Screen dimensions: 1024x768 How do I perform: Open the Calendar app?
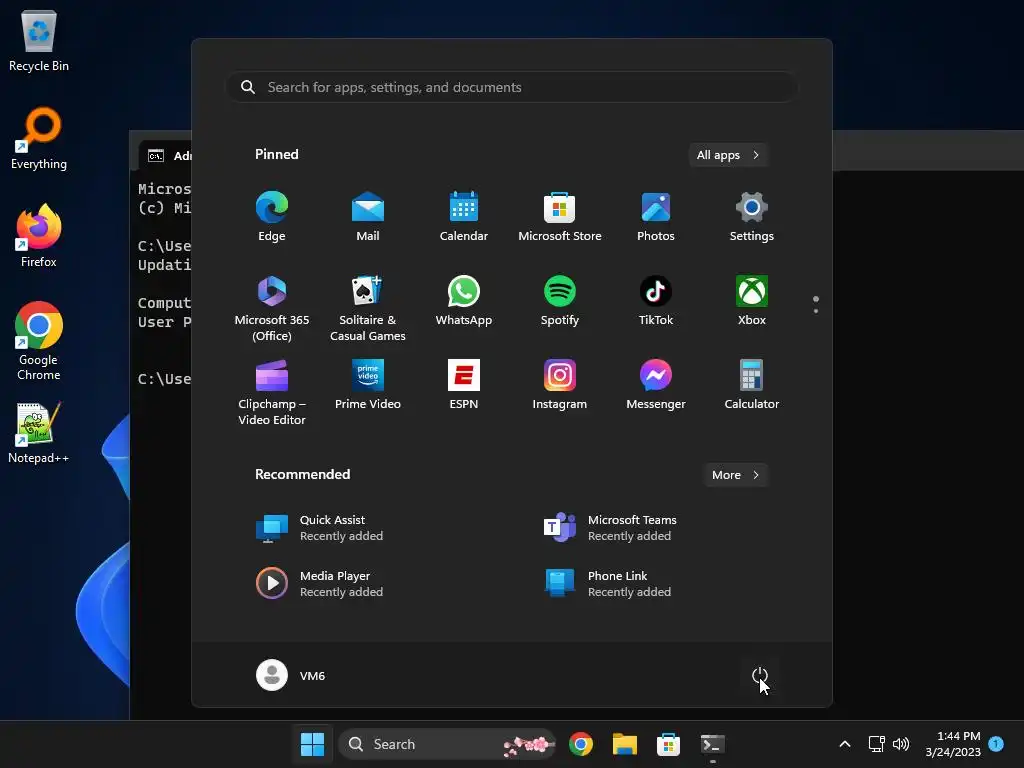pos(464,217)
